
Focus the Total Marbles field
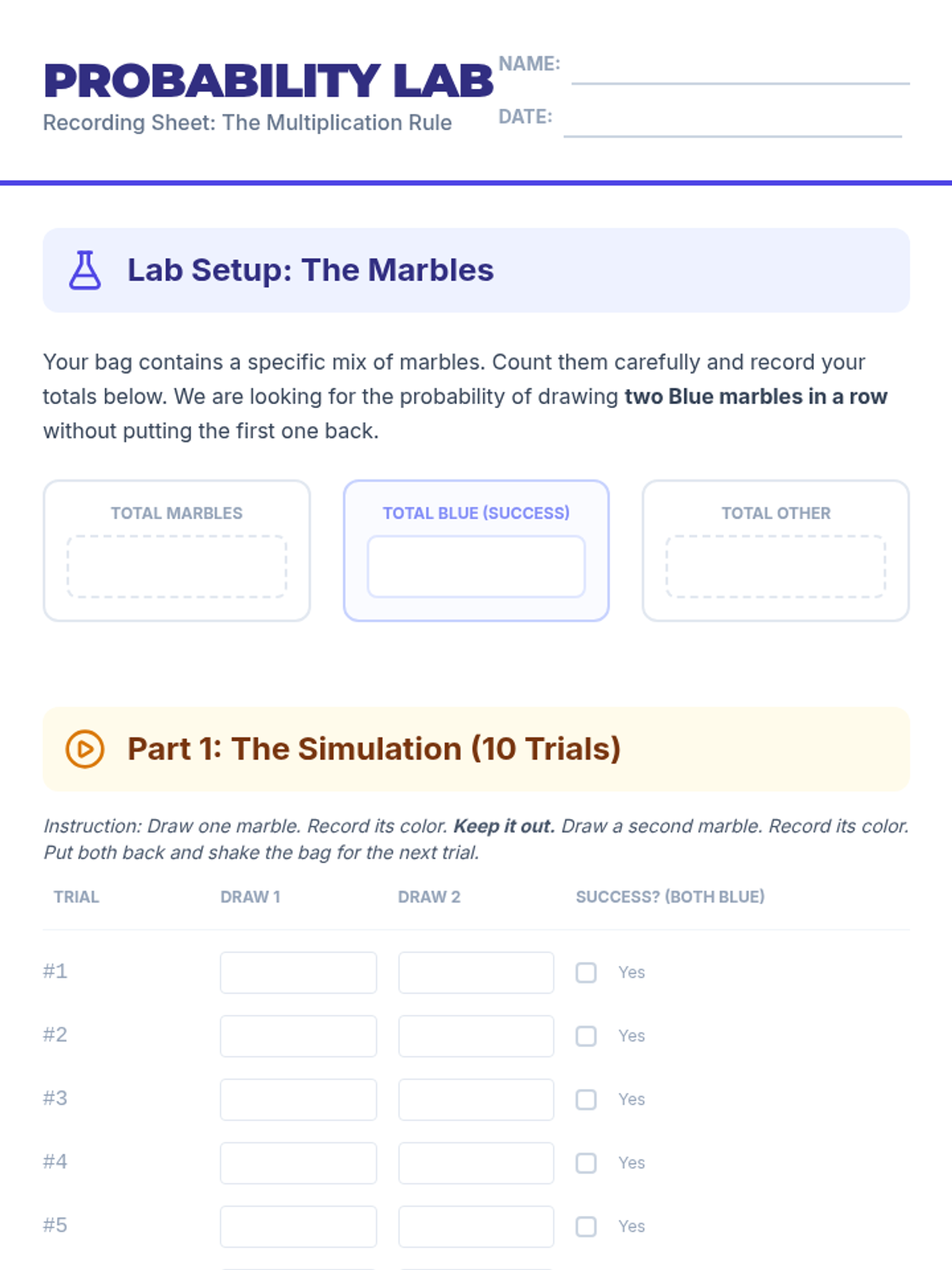(177, 566)
